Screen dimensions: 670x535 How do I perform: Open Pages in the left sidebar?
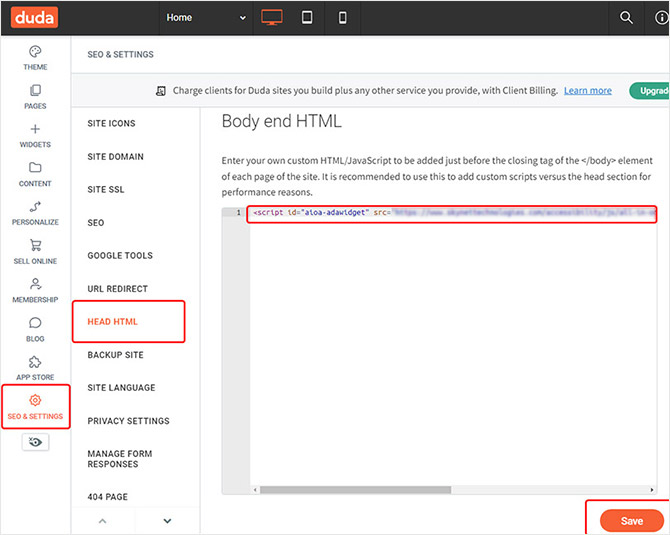tap(35, 91)
